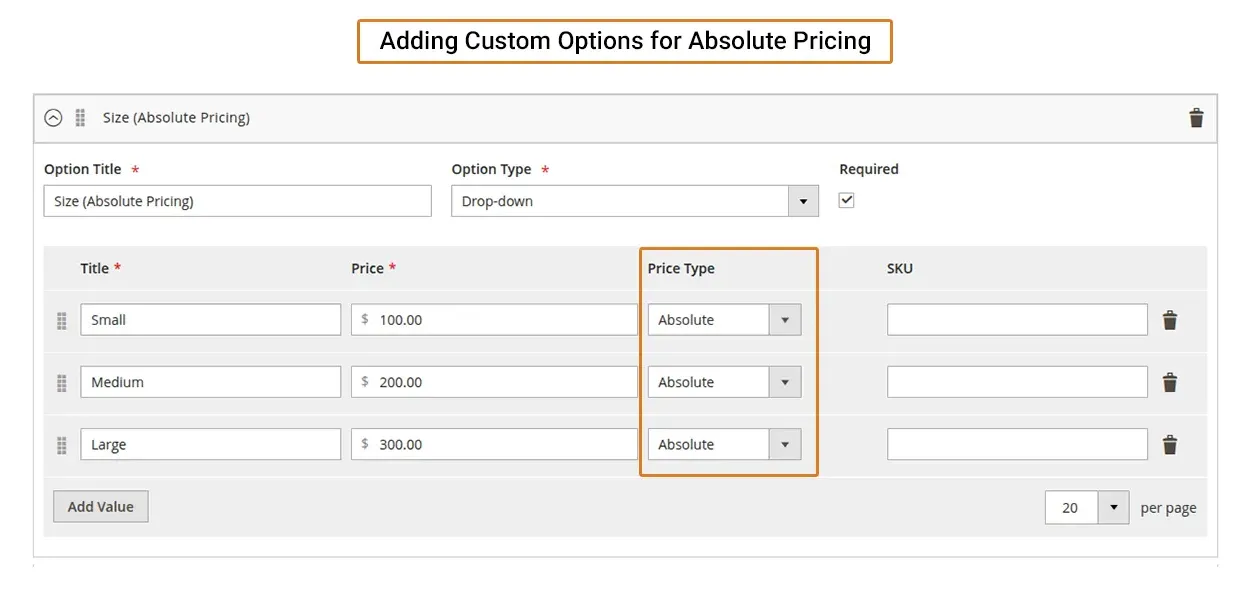
Task: Click the Add Value button
Action: coord(101,507)
